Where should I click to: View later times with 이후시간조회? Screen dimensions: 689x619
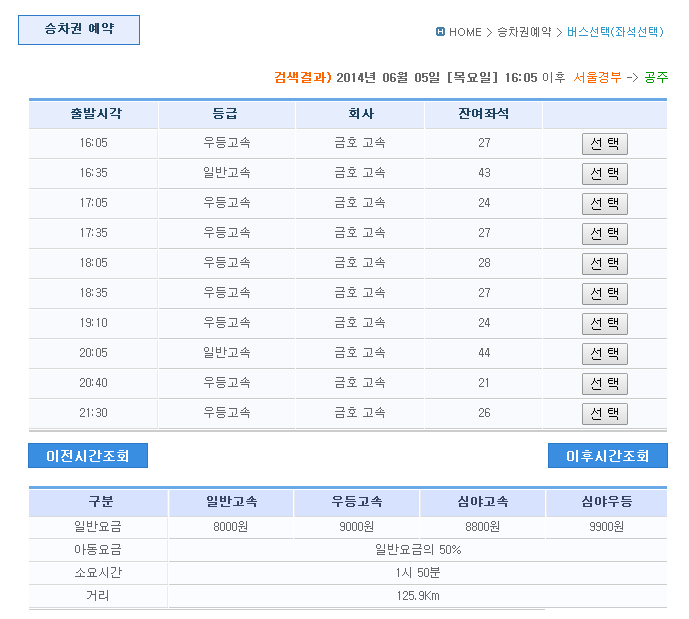pos(608,456)
